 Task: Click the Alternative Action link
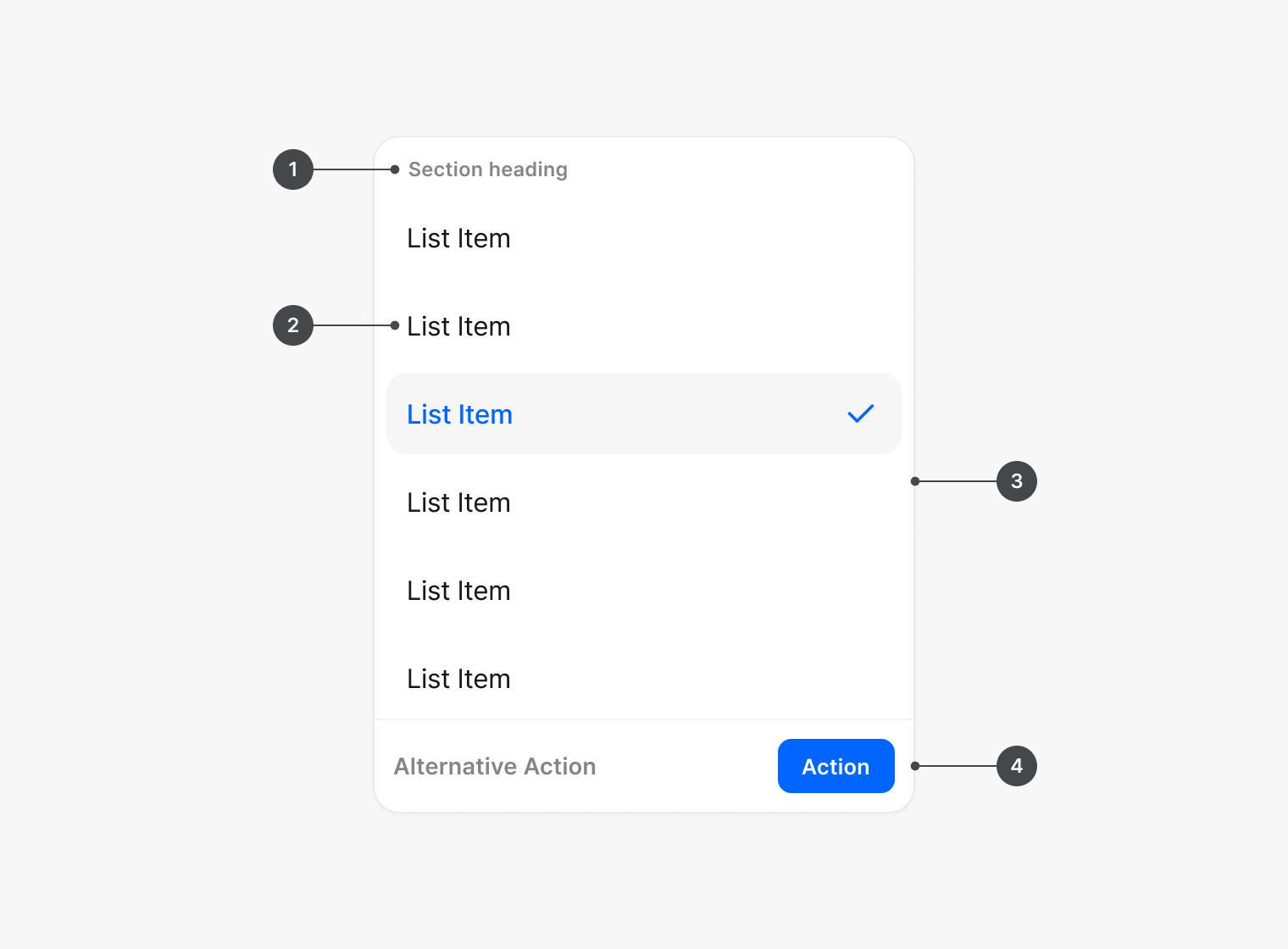point(495,767)
